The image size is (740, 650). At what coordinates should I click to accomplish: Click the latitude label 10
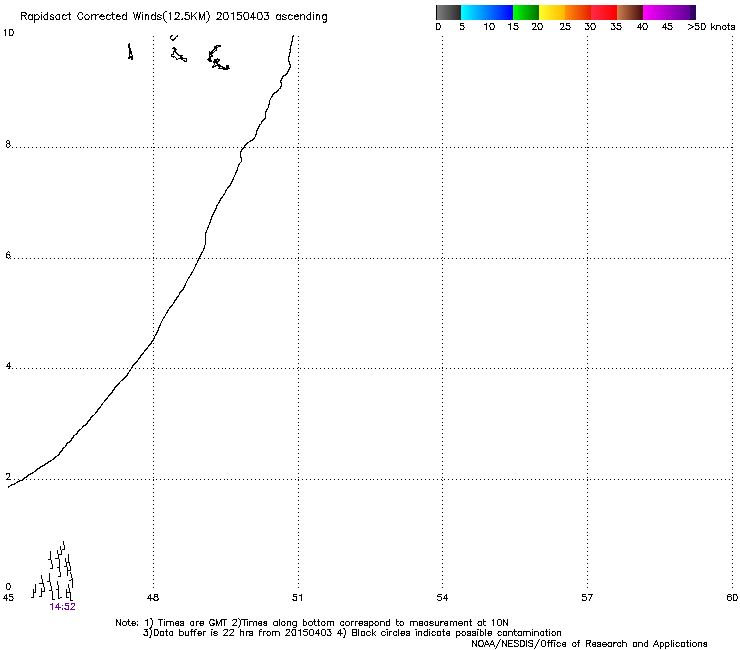(8, 33)
